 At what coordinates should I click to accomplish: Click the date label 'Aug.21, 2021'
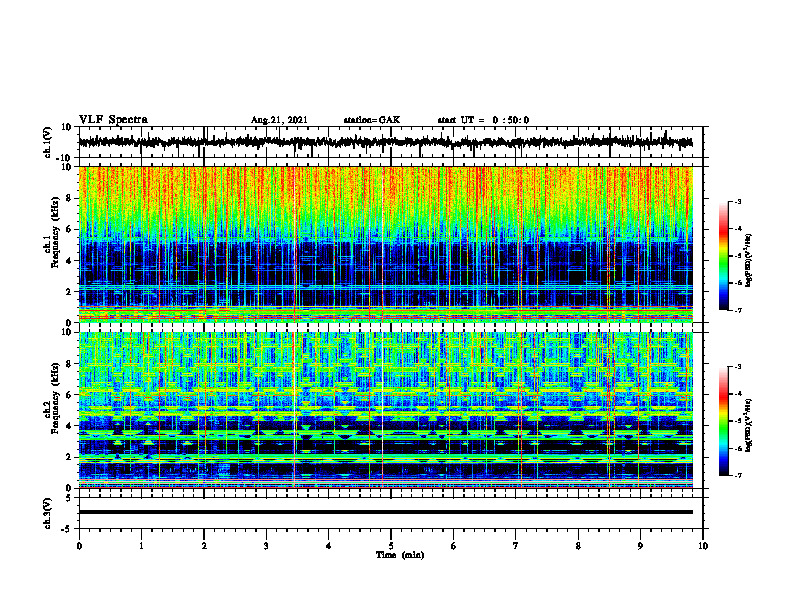click(x=279, y=120)
